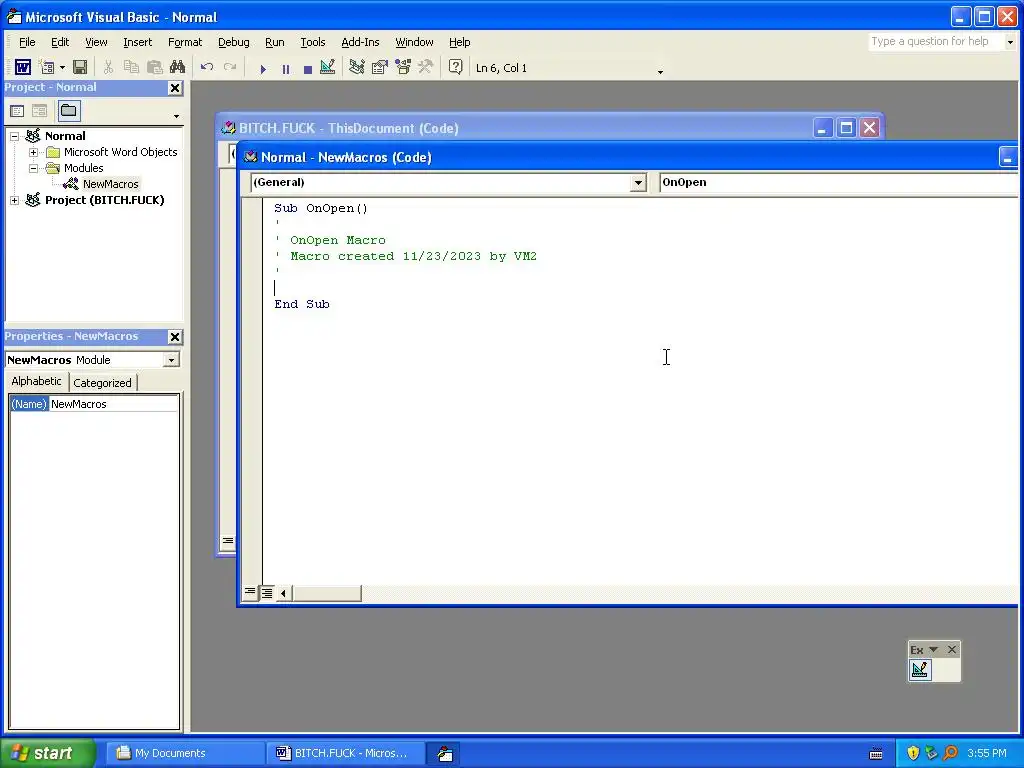Viewport: 1024px width, 768px height.
Task: Open the Edit menu
Action: tap(60, 42)
